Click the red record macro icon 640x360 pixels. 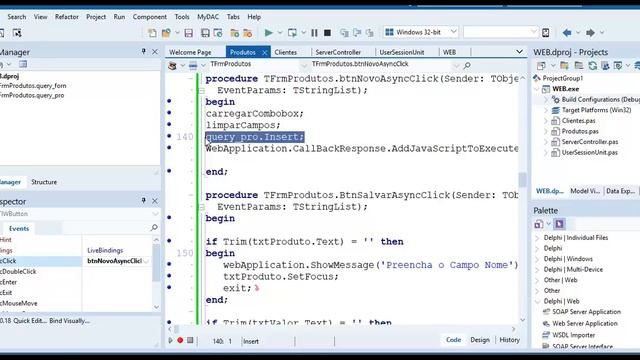click(x=180, y=340)
